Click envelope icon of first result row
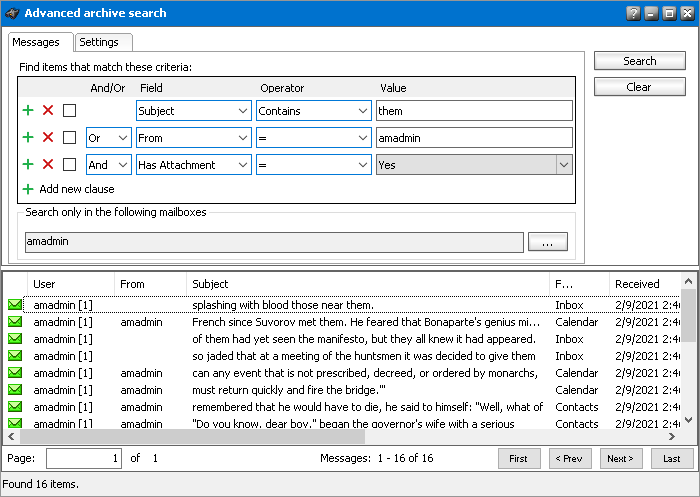700x497 pixels. (x=15, y=305)
